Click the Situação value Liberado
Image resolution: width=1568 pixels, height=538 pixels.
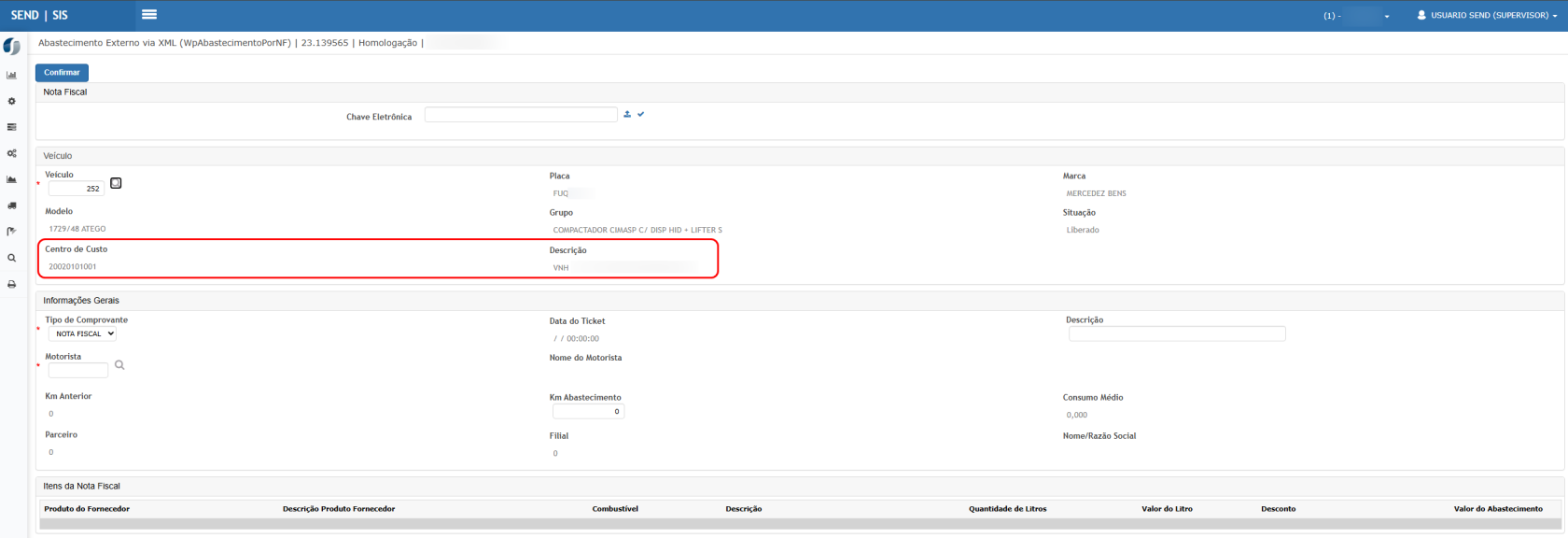1083,230
